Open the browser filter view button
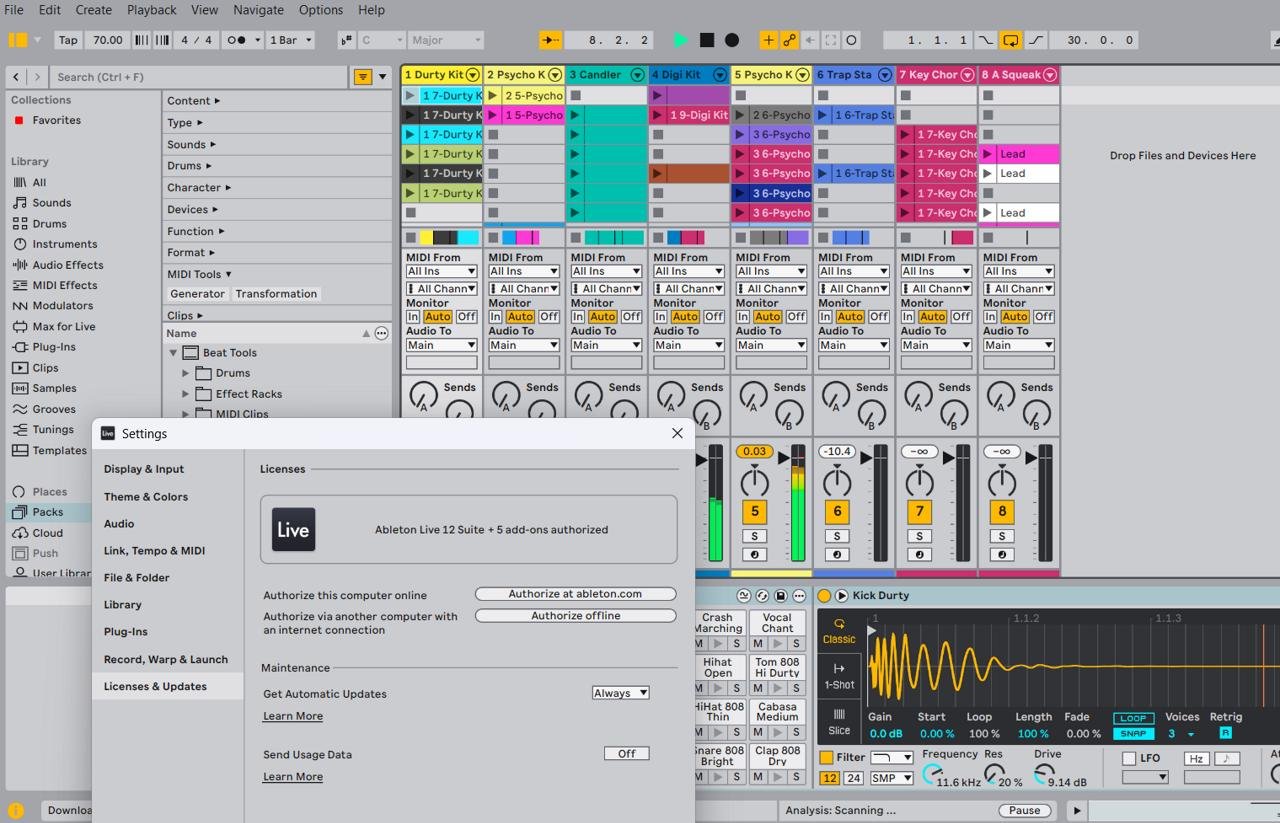1280x823 pixels. tap(363, 77)
